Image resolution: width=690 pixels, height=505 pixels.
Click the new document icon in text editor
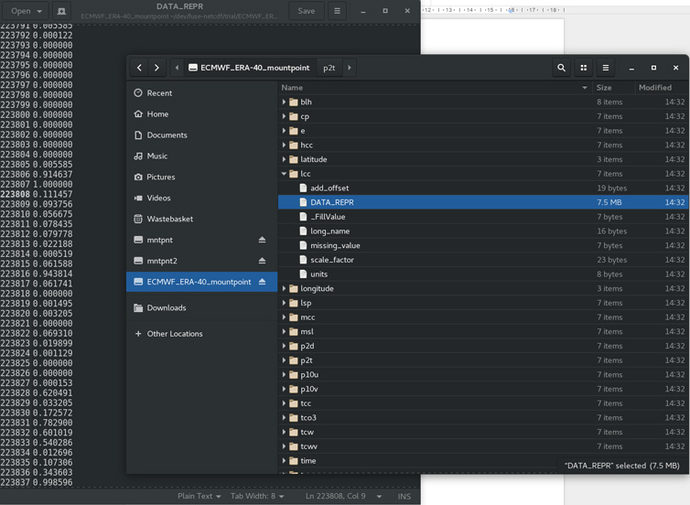pyautogui.click(x=62, y=11)
